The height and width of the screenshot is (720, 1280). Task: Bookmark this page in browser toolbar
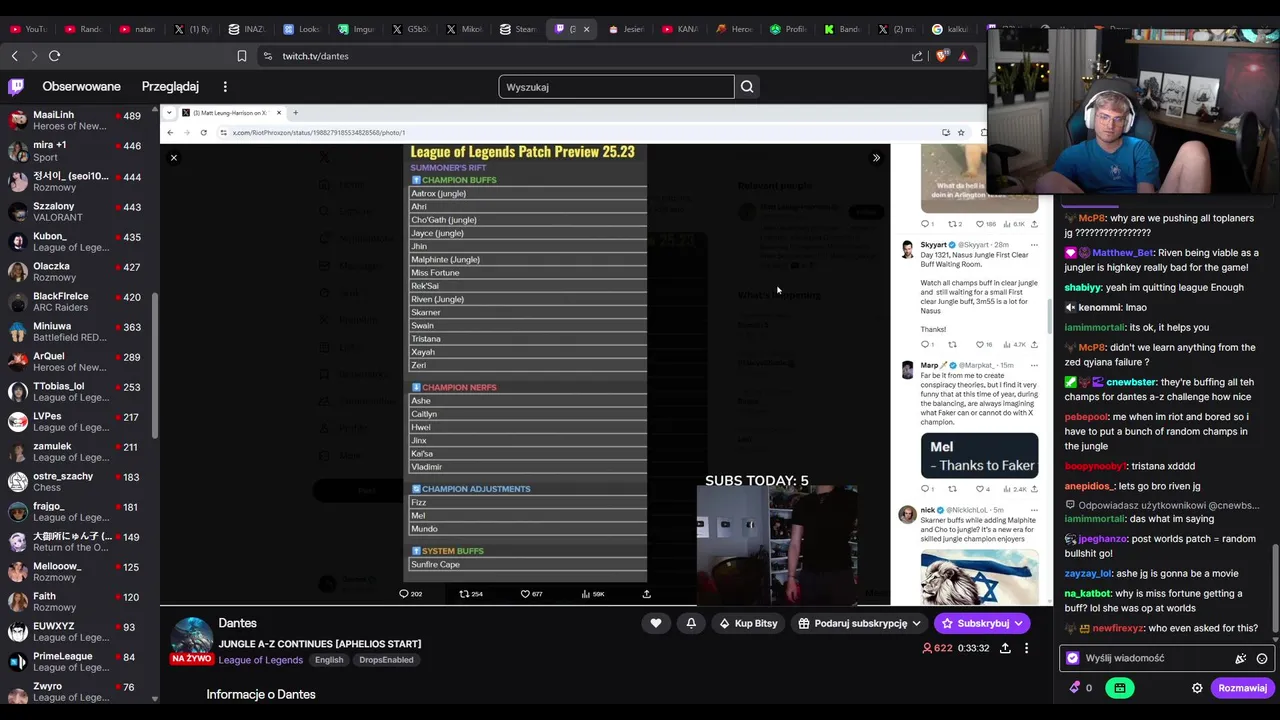coord(242,56)
